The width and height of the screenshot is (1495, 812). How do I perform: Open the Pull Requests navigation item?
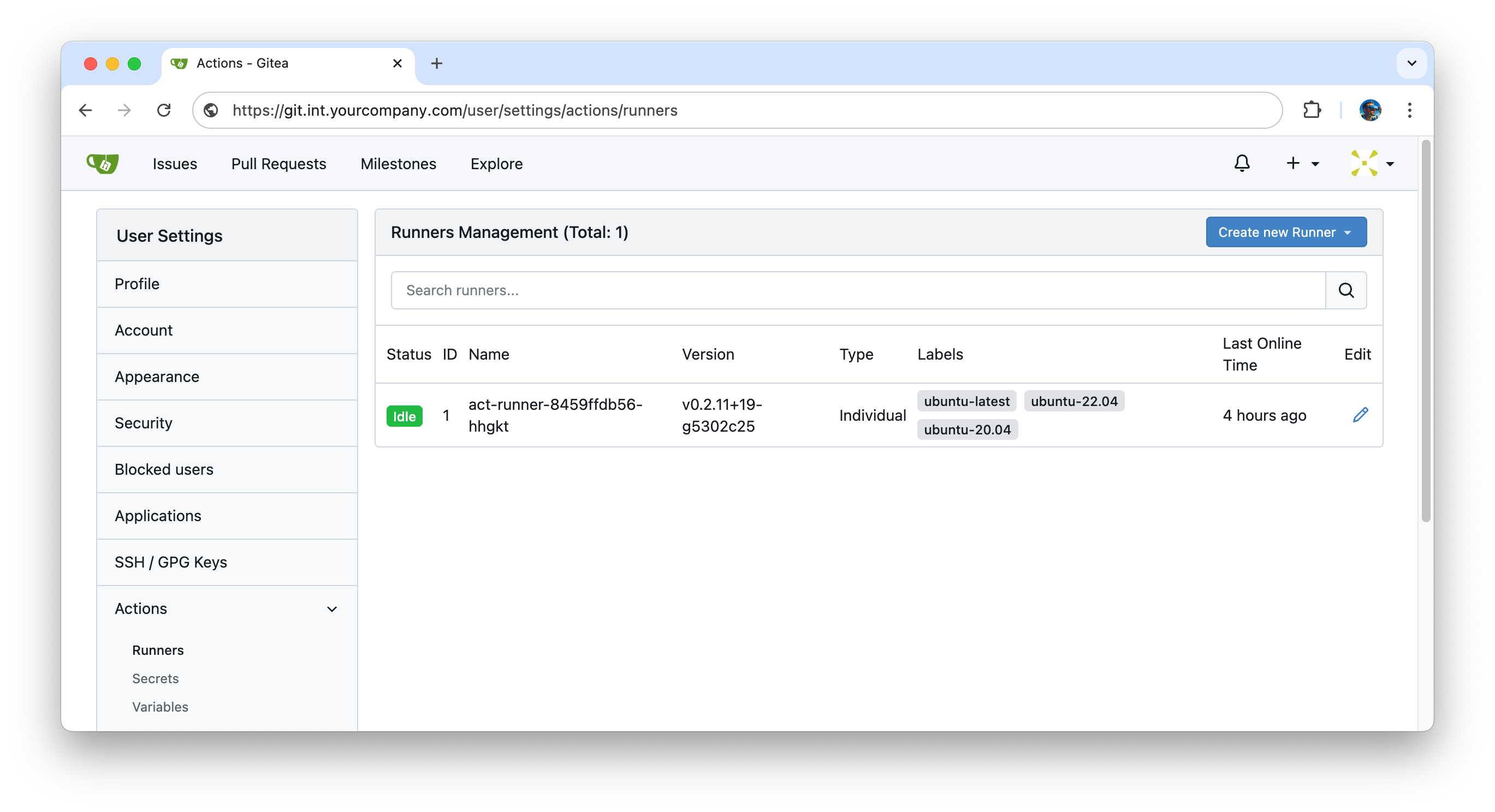[x=278, y=164]
